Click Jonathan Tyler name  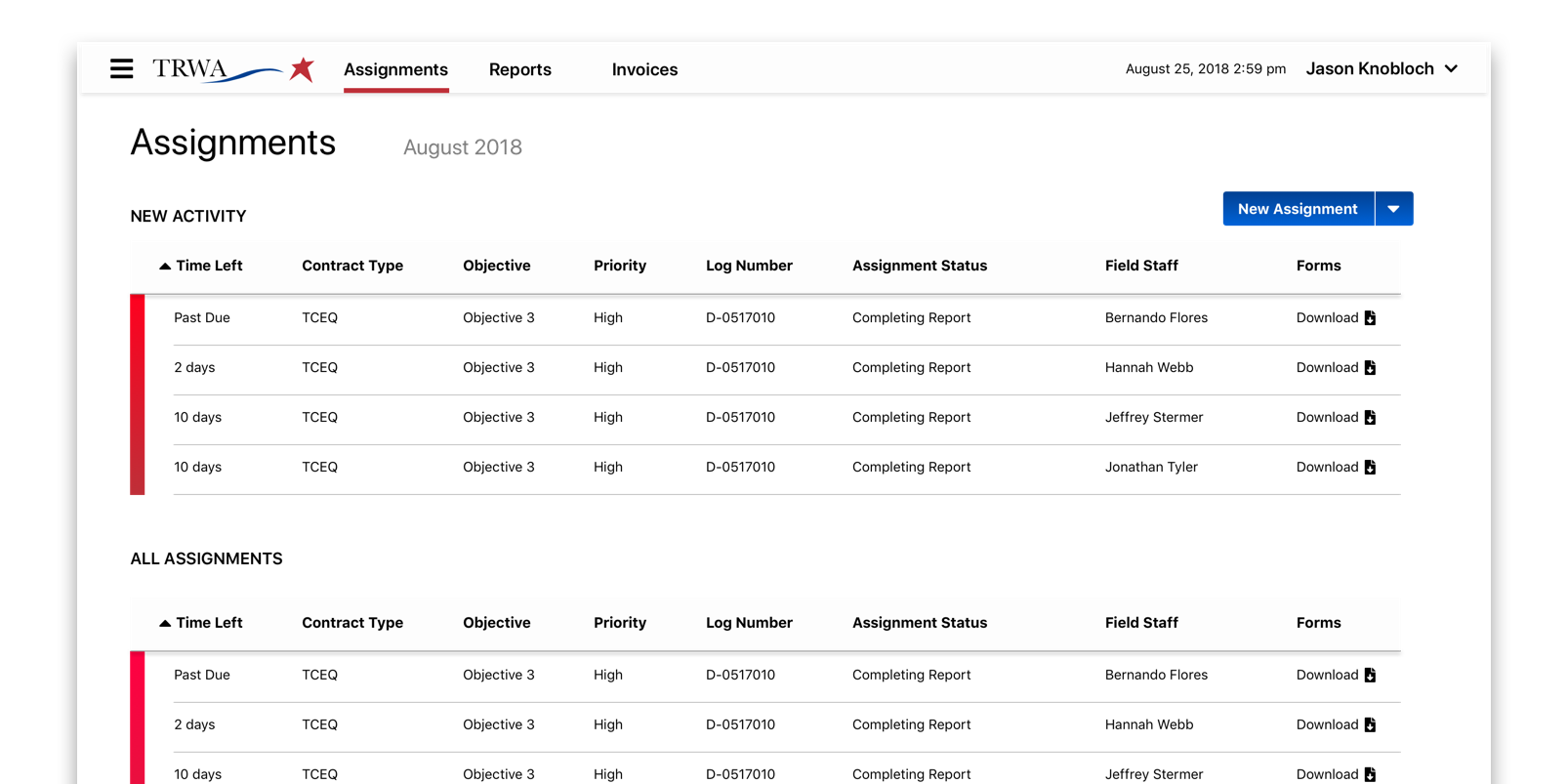pos(1151,468)
